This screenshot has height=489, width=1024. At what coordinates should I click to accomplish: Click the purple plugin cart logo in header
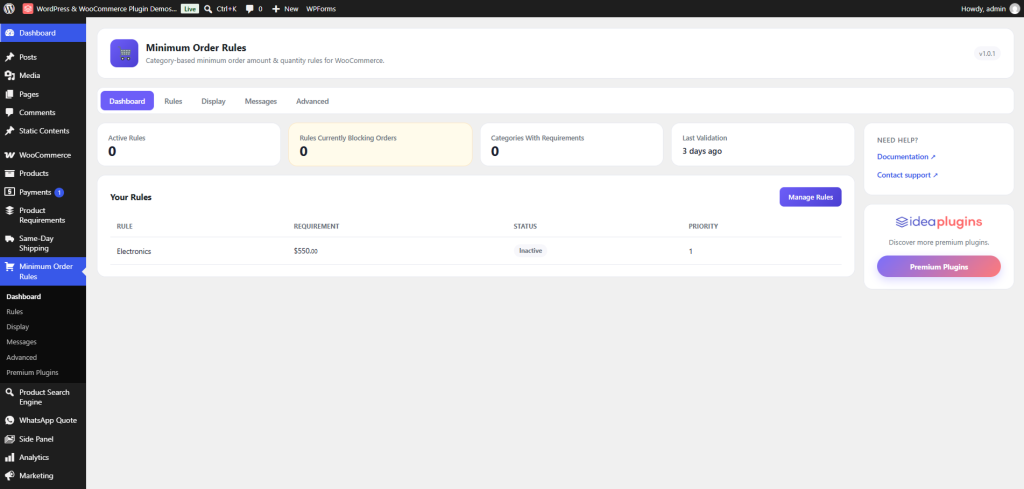[124, 54]
